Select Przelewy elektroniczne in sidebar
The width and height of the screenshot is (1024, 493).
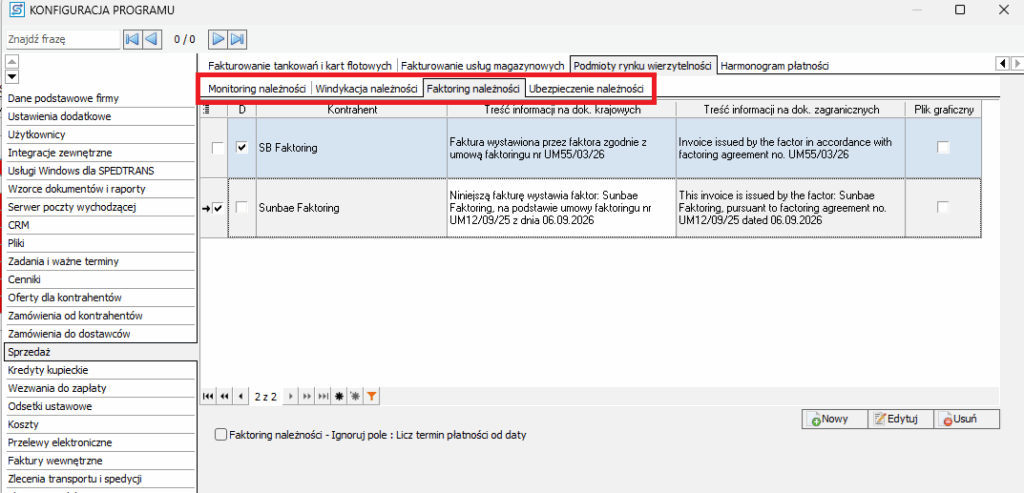click(100, 442)
